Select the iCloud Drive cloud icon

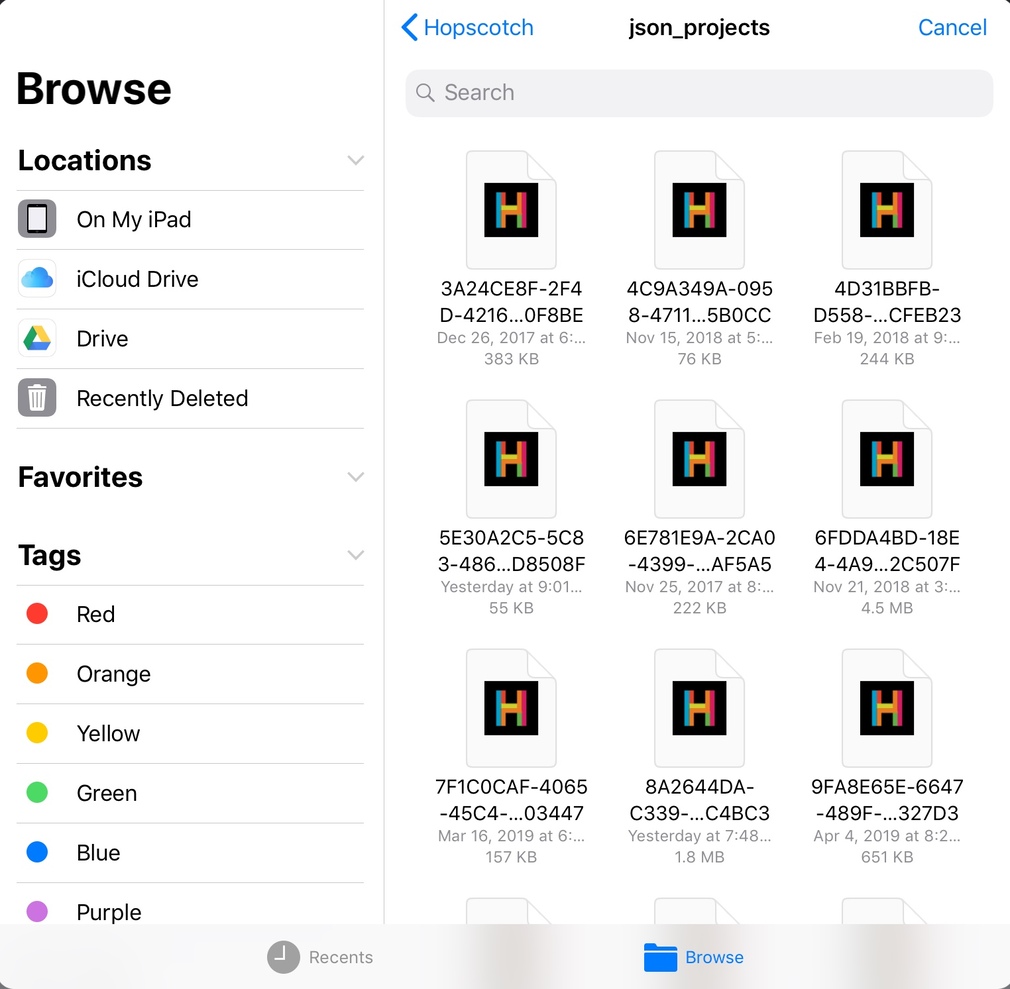point(37,278)
